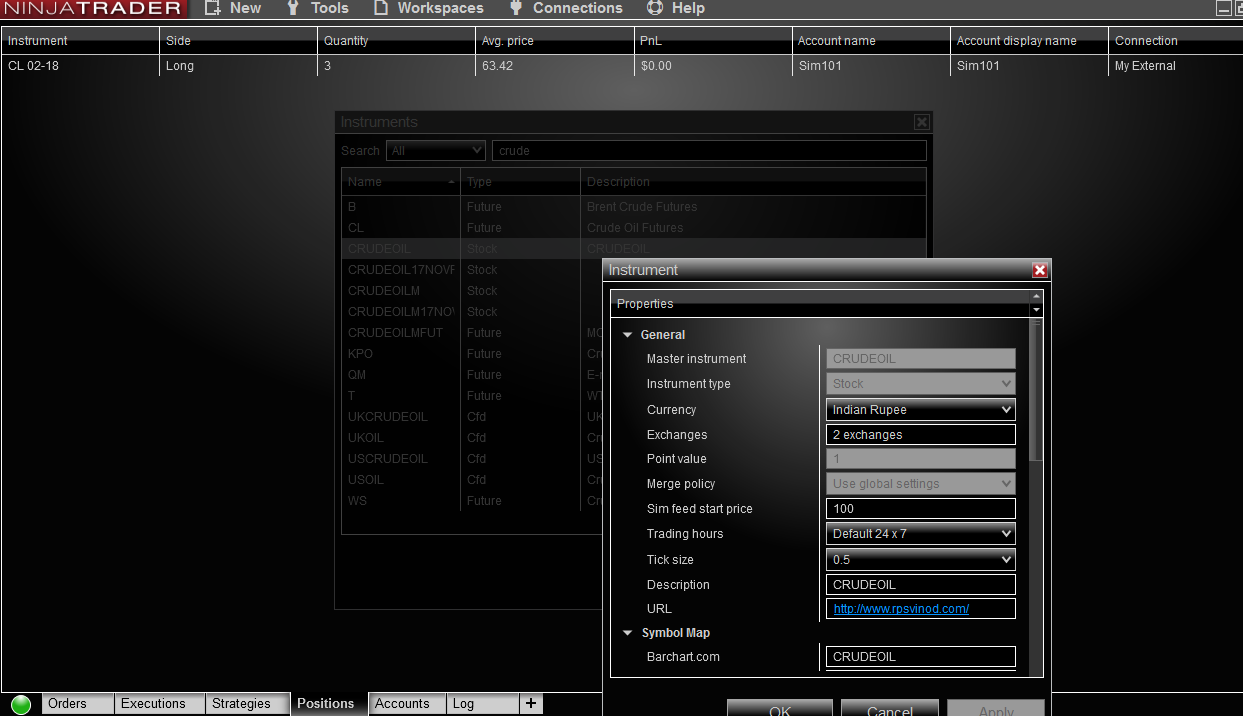The width and height of the screenshot is (1243, 716).
Task: Select the QM future row
Action: pyautogui.click(x=472, y=375)
